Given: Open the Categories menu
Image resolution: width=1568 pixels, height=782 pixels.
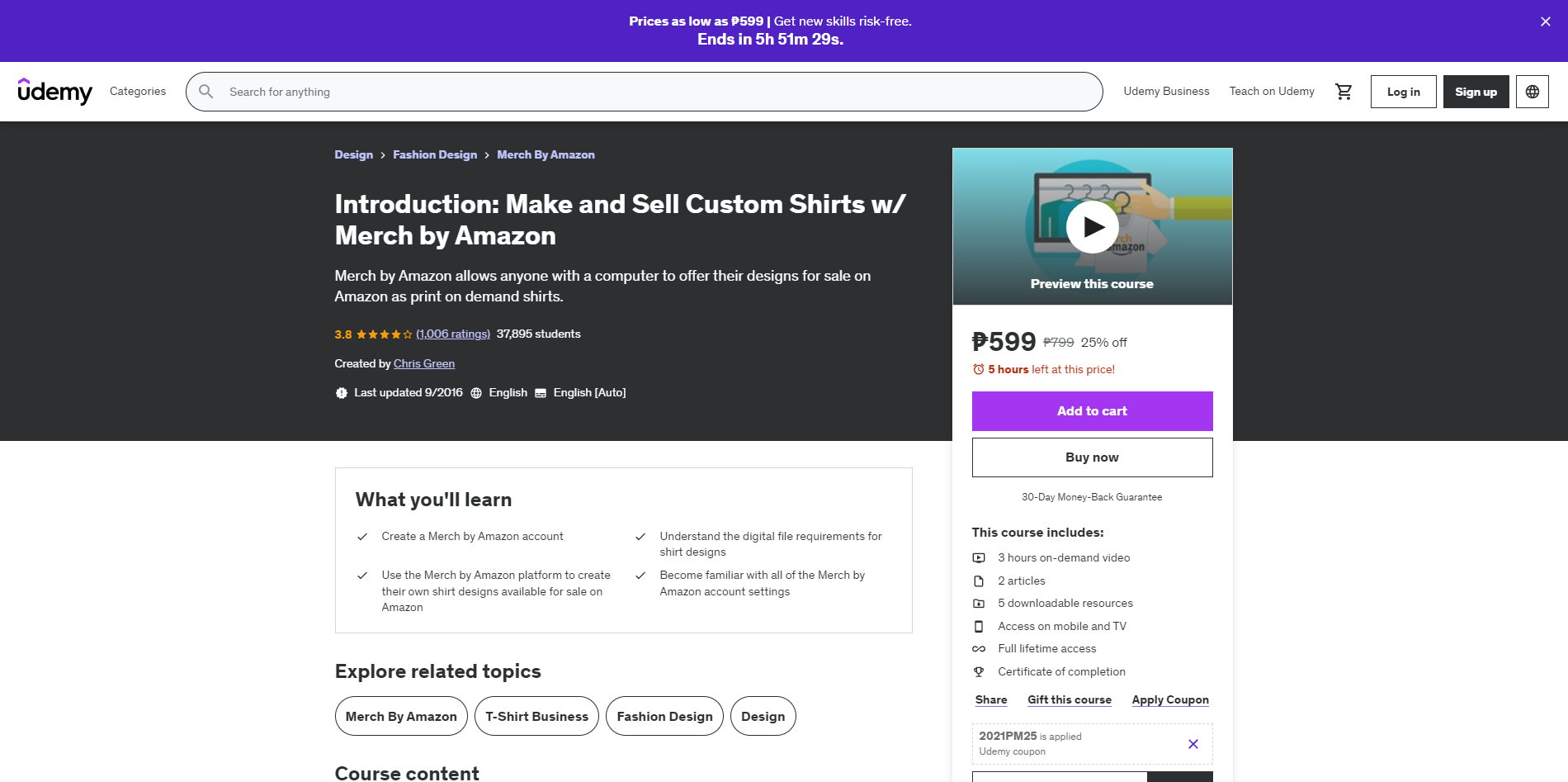Looking at the screenshot, I should (x=138, y=91).
